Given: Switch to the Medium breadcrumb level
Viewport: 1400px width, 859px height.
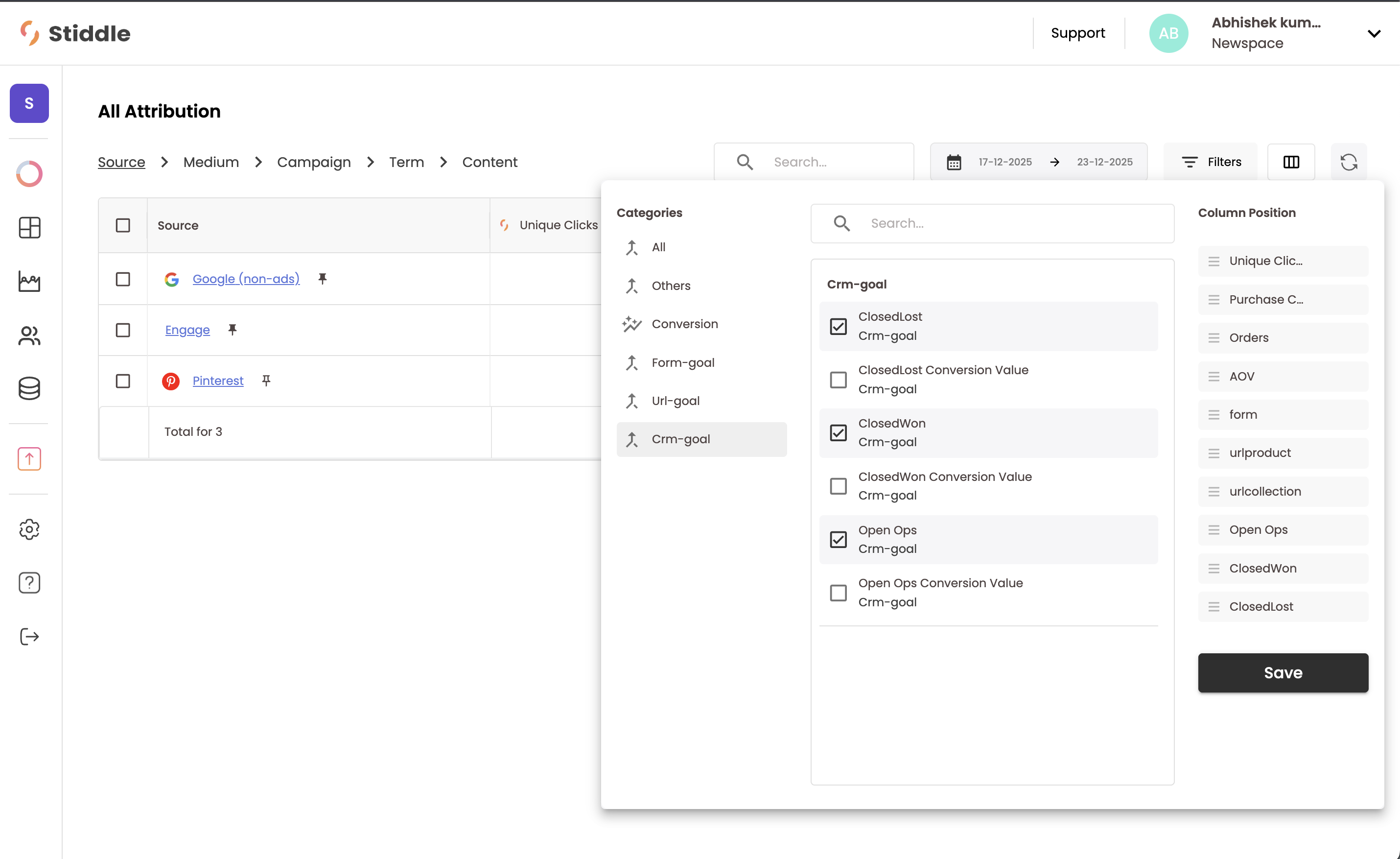Looking at the screenshot, I should pyautogui.click(x=211, y=162).
